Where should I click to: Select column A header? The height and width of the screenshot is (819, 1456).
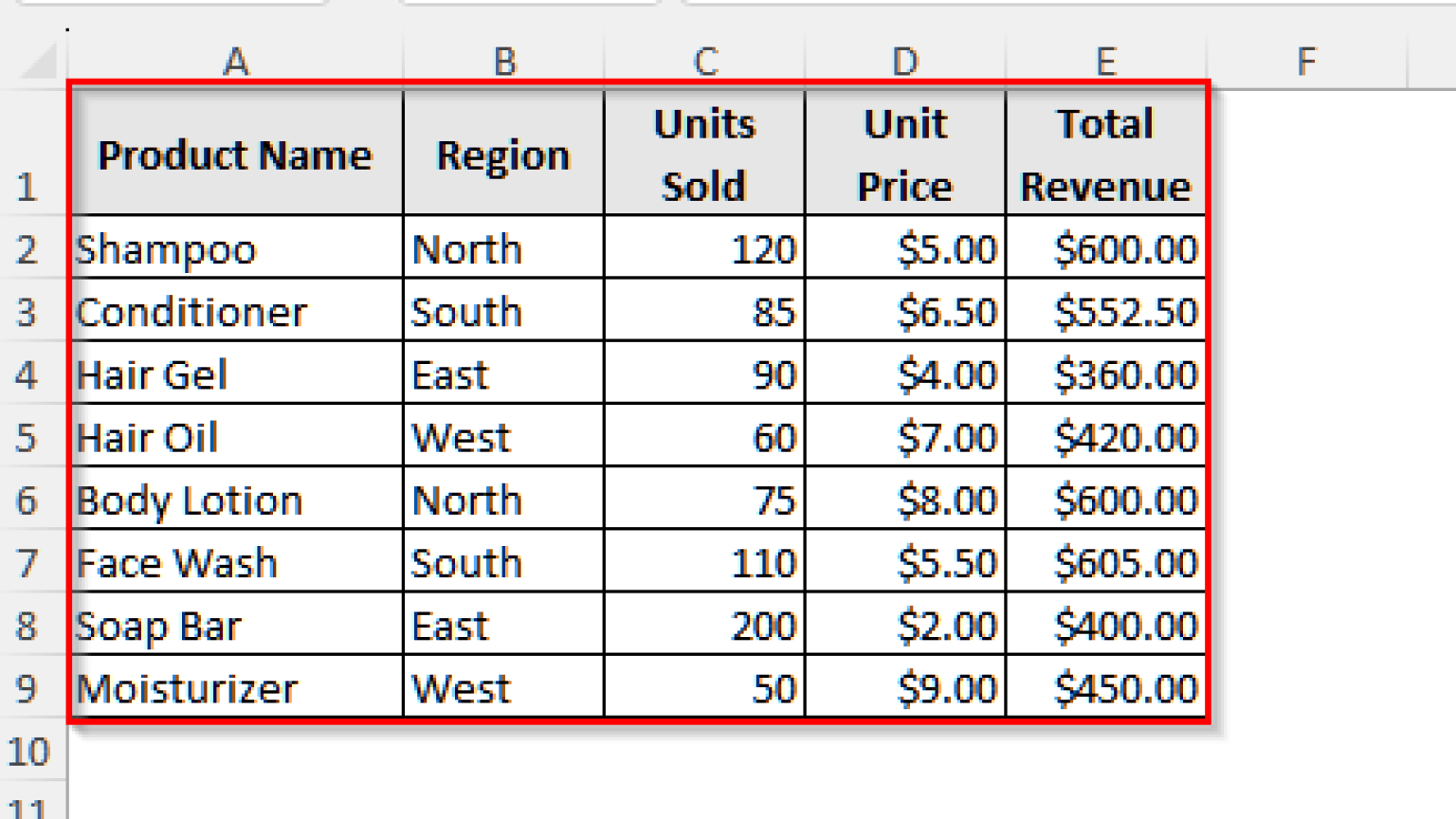coord(235,61)
